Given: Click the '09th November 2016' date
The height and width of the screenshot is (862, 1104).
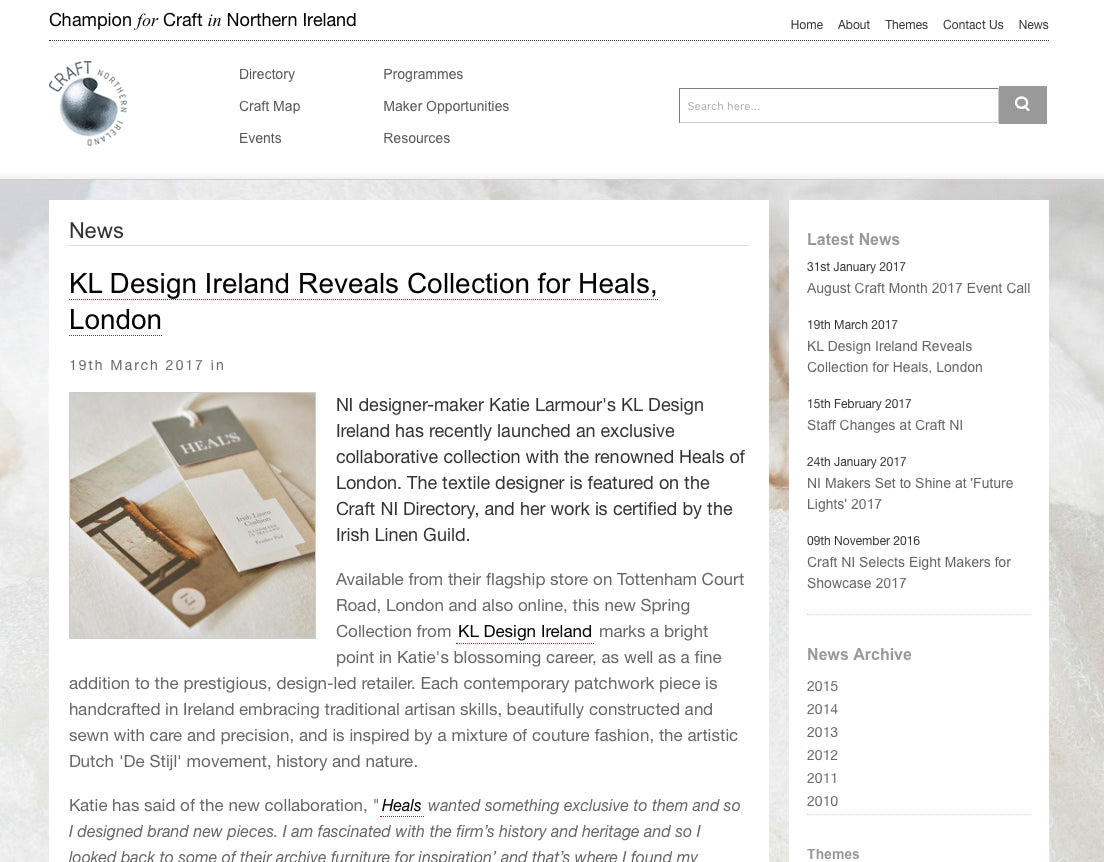Looking at the screenshot, I should point(863,541).
